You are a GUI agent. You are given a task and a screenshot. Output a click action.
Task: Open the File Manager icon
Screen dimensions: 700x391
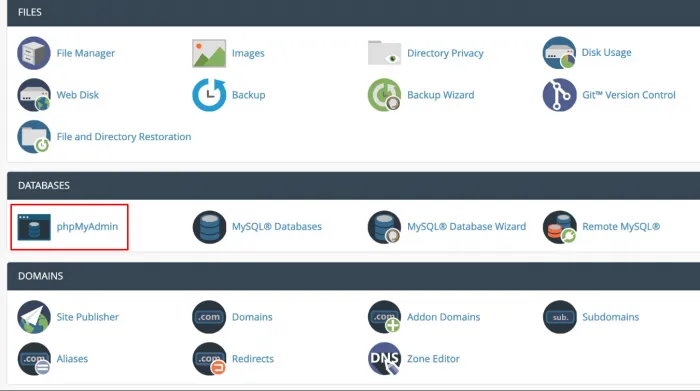pos(34,53)
